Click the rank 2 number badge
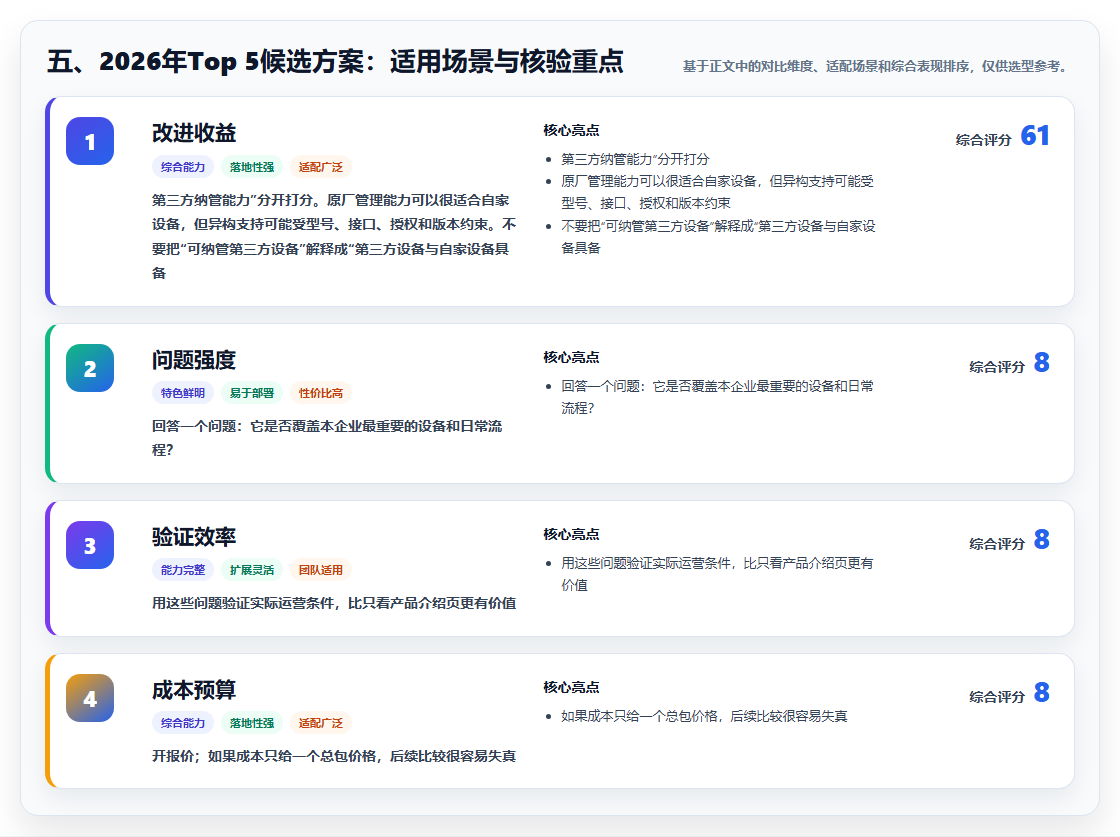This screenshot has height=837, width=1120. (x=90, y=368)
